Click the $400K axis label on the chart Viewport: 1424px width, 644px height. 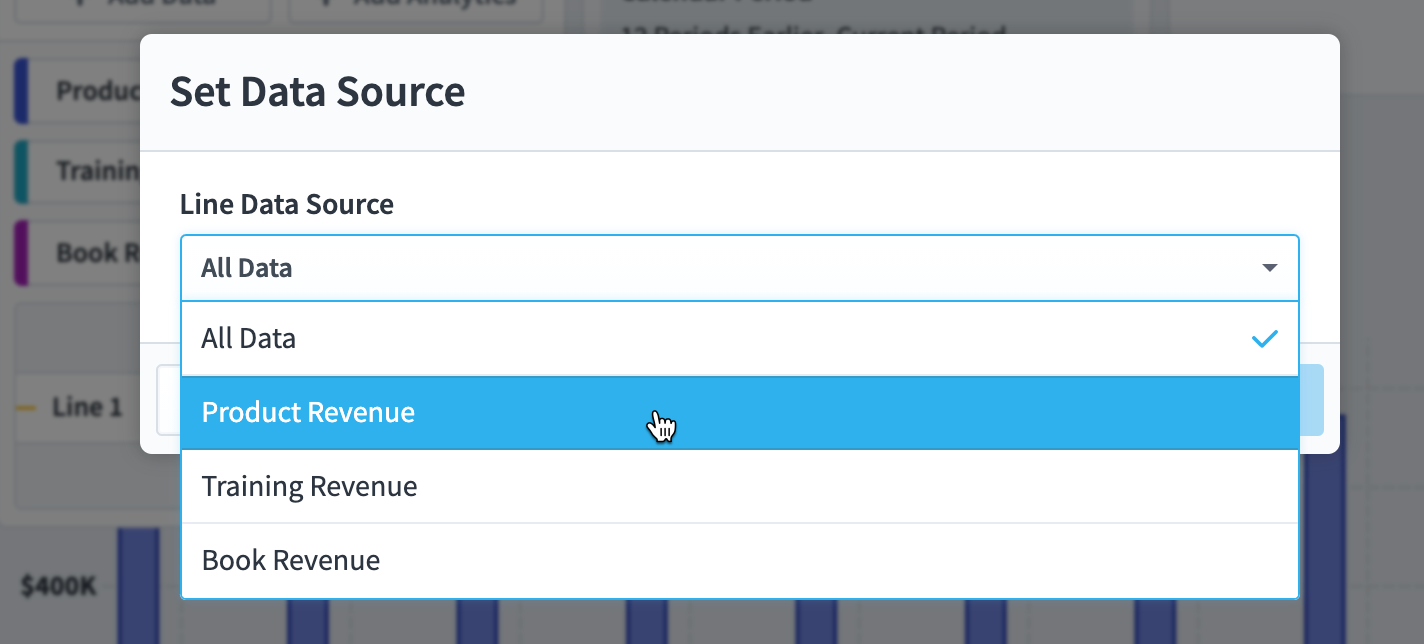(x=59, y=586)
